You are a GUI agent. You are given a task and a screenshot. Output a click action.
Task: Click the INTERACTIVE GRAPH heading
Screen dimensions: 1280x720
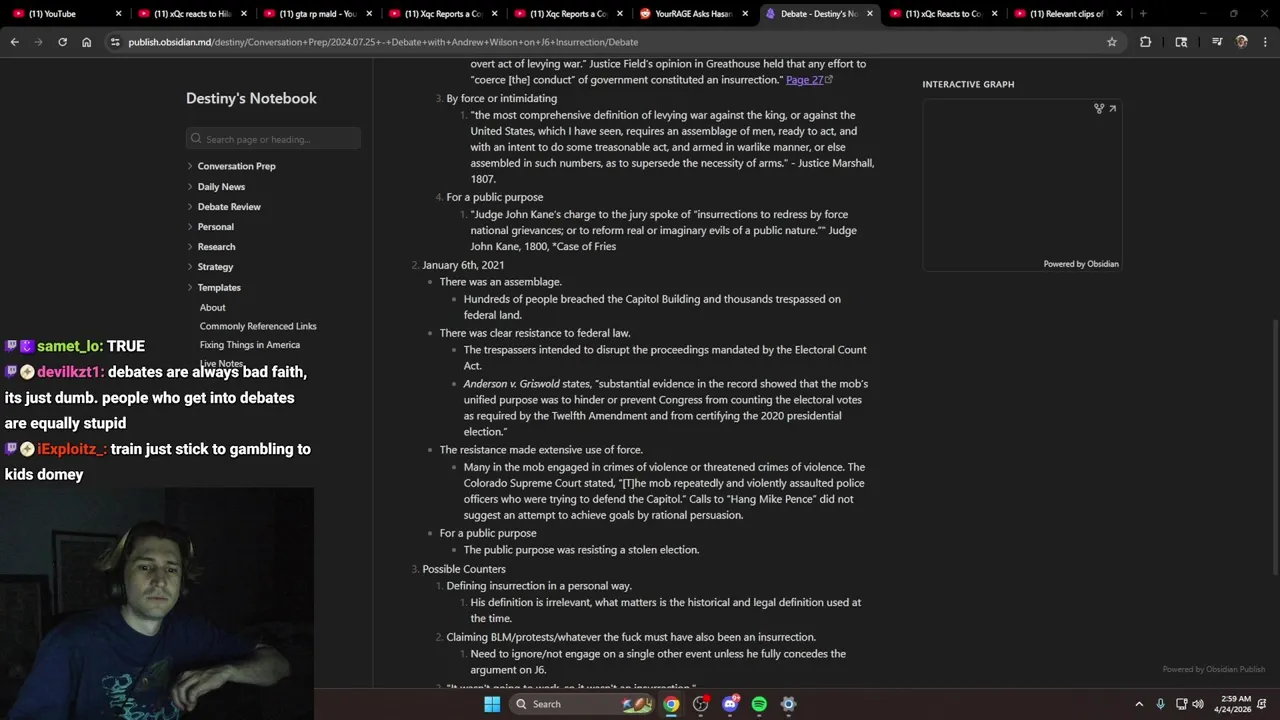[x=968, y=84]
